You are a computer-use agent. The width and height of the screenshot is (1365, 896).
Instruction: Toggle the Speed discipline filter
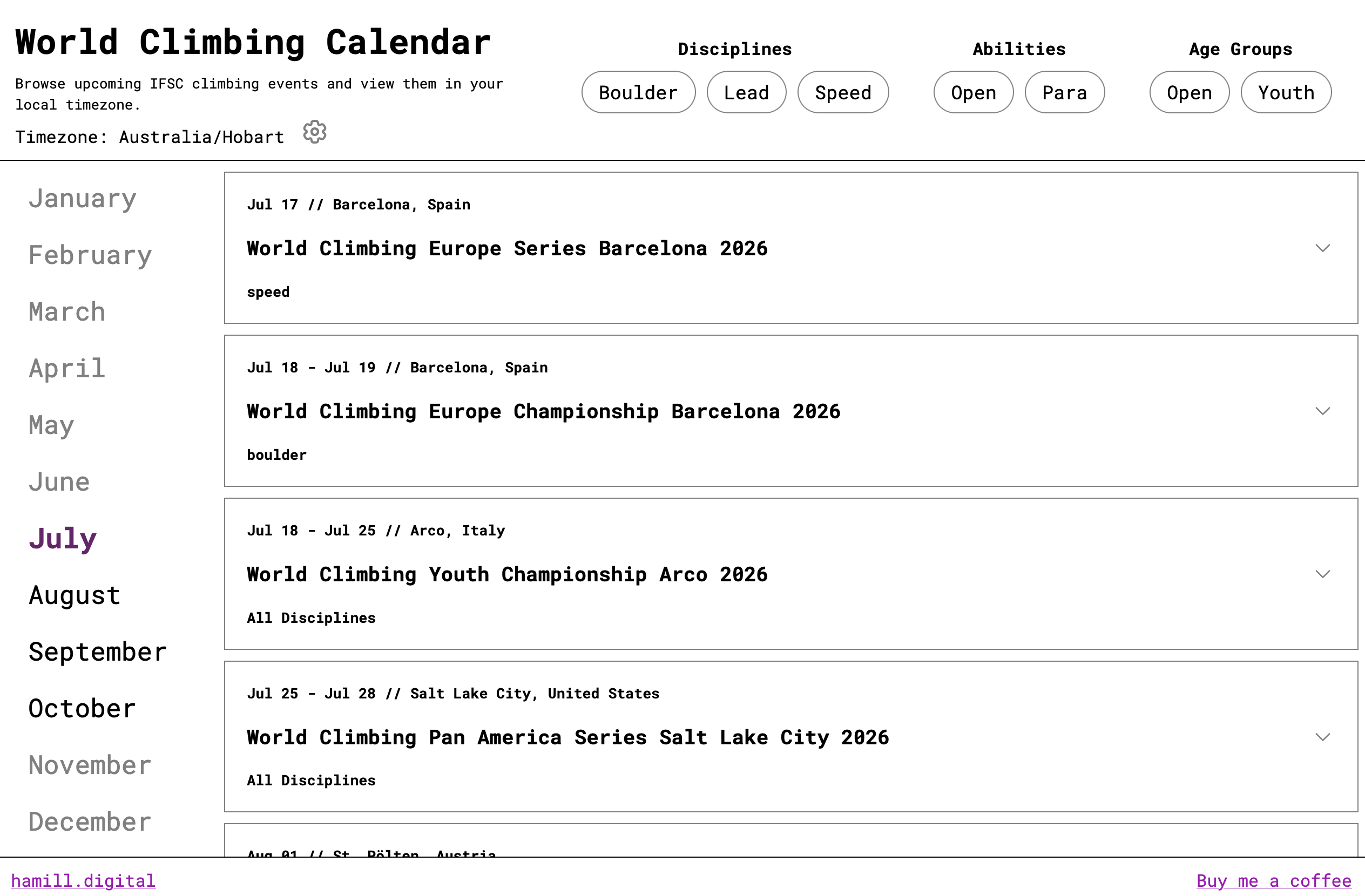843,92
